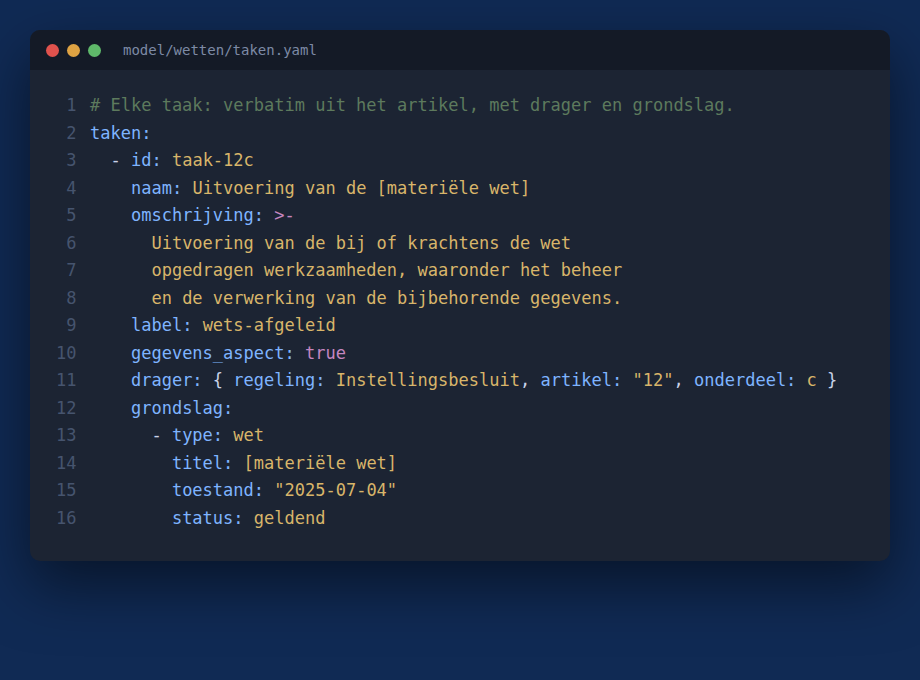Click the status value 'geldend'
The height and width of the screenshot is (680, 920).
[289, 517]
